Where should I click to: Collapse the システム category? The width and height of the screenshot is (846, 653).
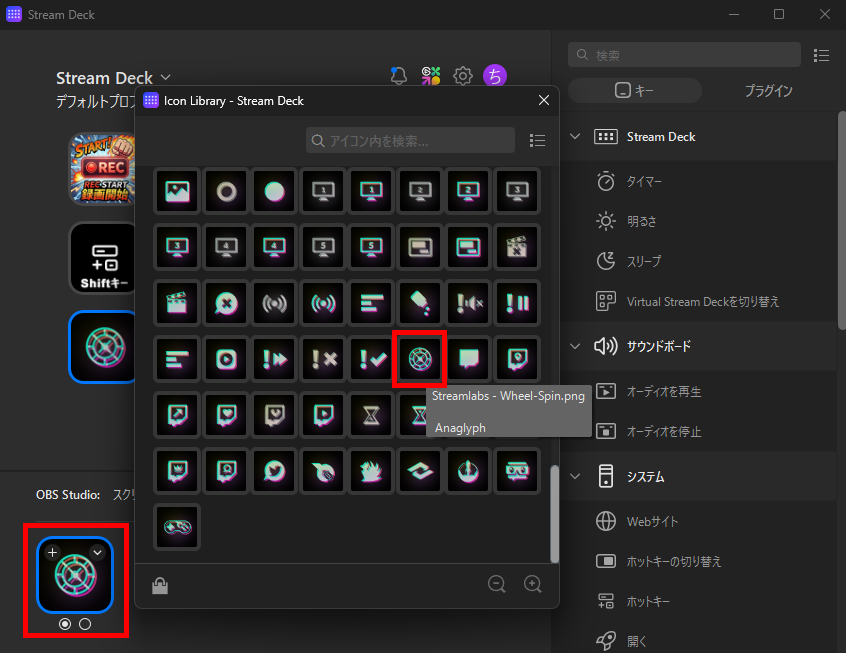pos(575,477)
